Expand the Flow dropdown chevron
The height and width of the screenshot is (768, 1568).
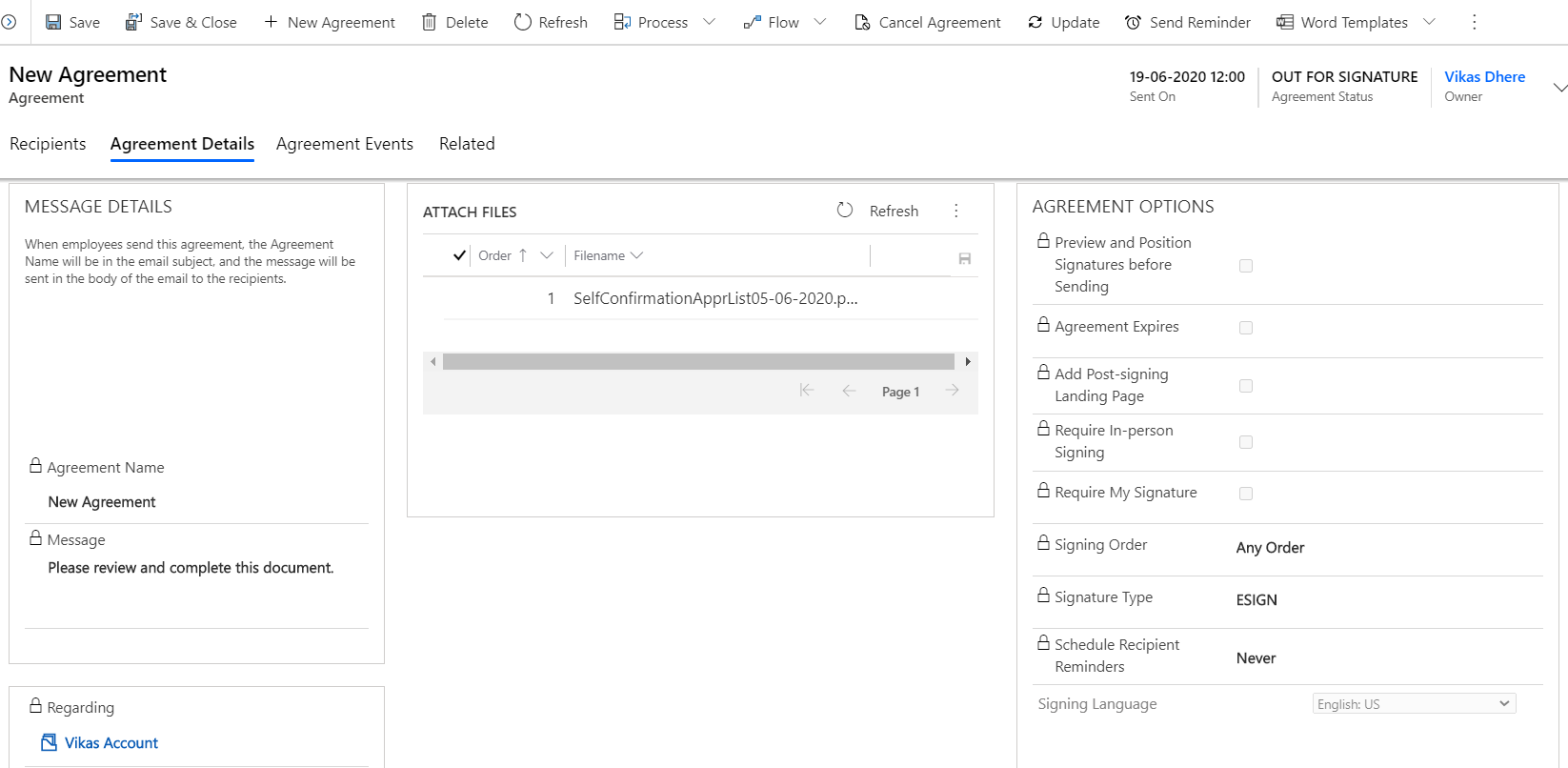[820, 22]
